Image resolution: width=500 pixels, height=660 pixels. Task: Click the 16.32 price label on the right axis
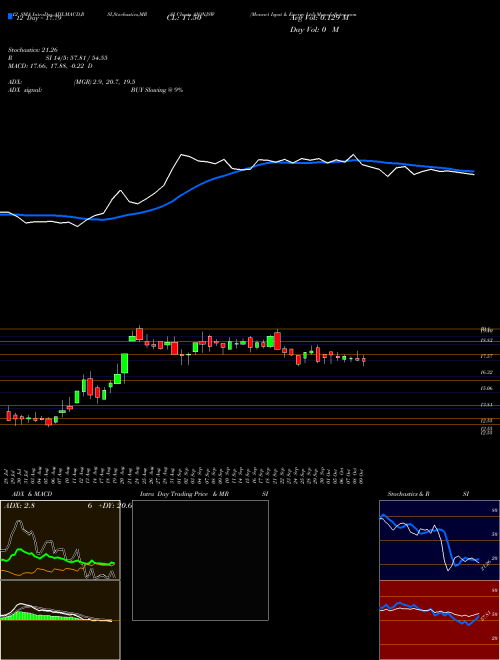(487, 372)
